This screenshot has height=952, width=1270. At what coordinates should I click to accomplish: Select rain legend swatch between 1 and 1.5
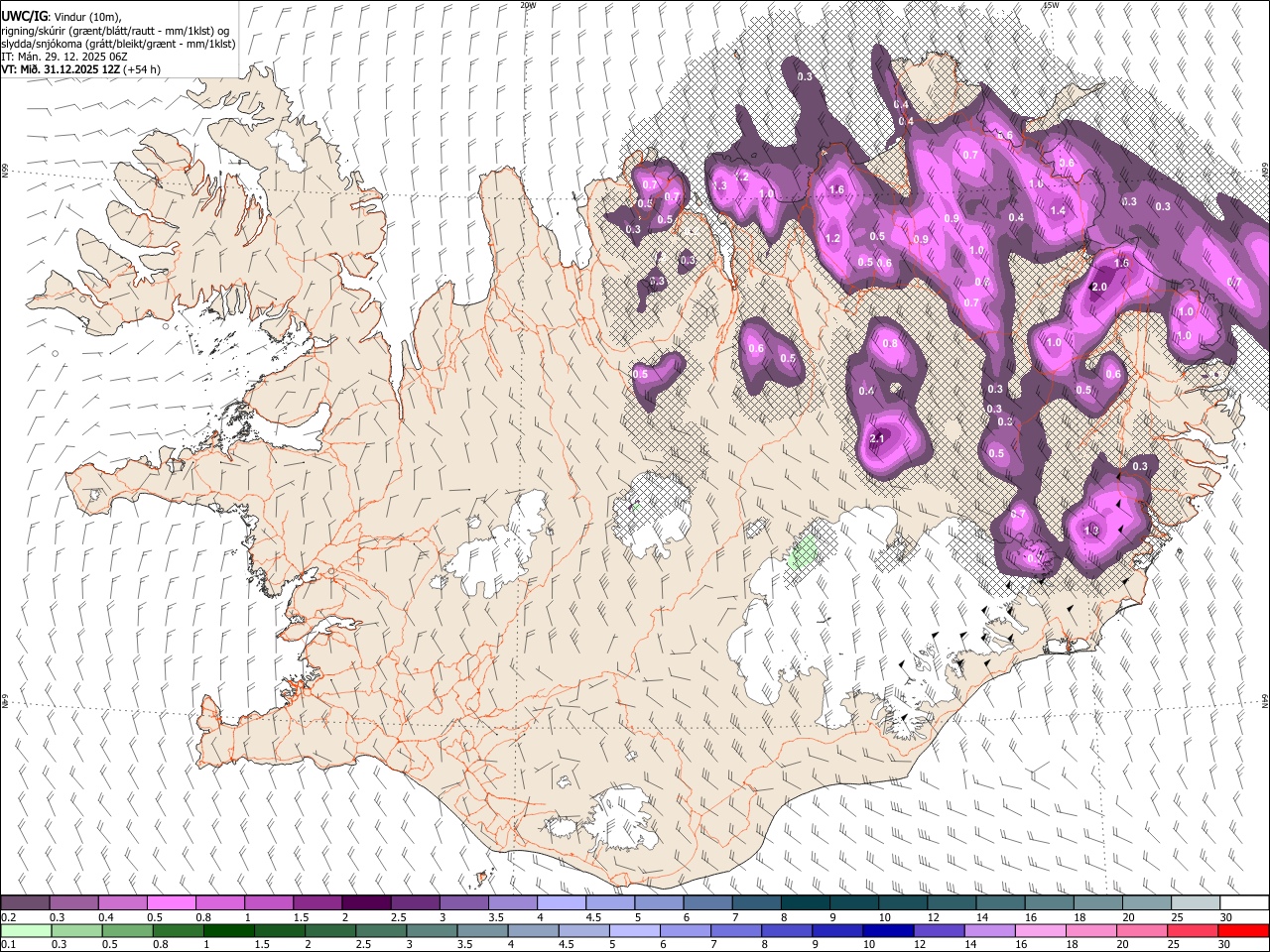point(229,930)
